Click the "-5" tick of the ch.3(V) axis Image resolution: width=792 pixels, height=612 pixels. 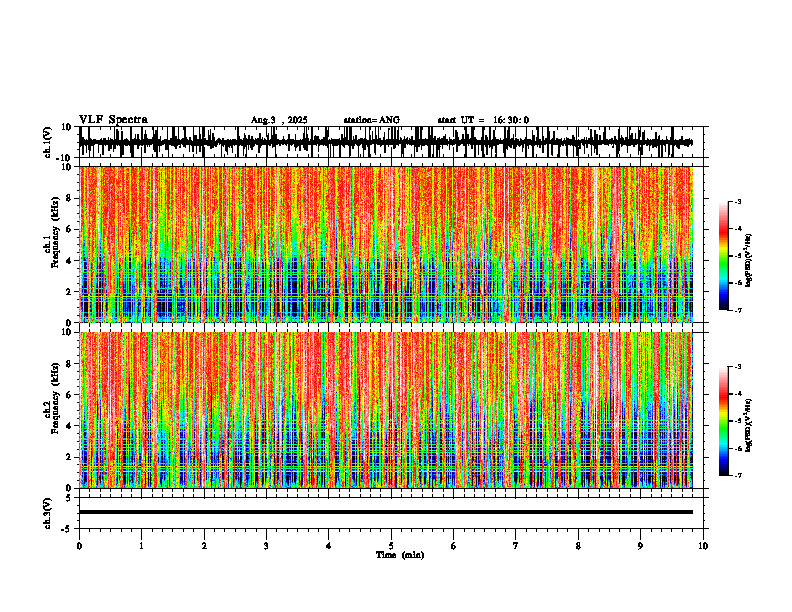[68, 529]
